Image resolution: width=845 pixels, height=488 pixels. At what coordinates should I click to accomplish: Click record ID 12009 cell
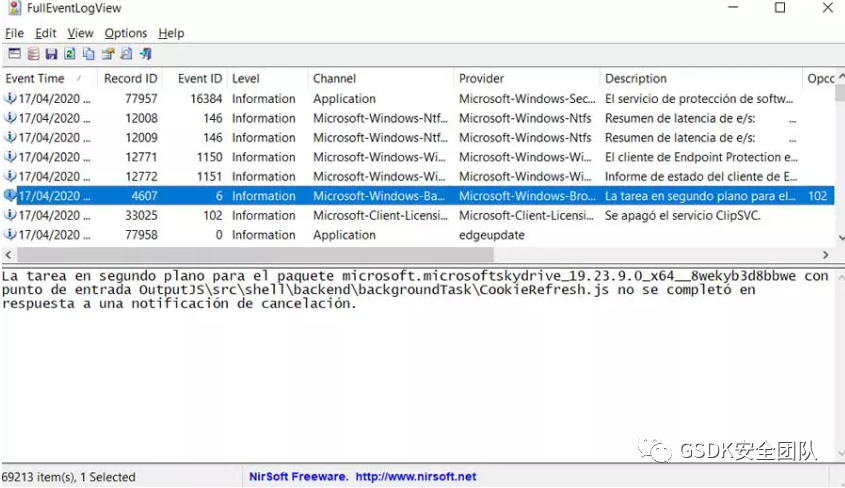pyautogui.click(x=141, y=137)
